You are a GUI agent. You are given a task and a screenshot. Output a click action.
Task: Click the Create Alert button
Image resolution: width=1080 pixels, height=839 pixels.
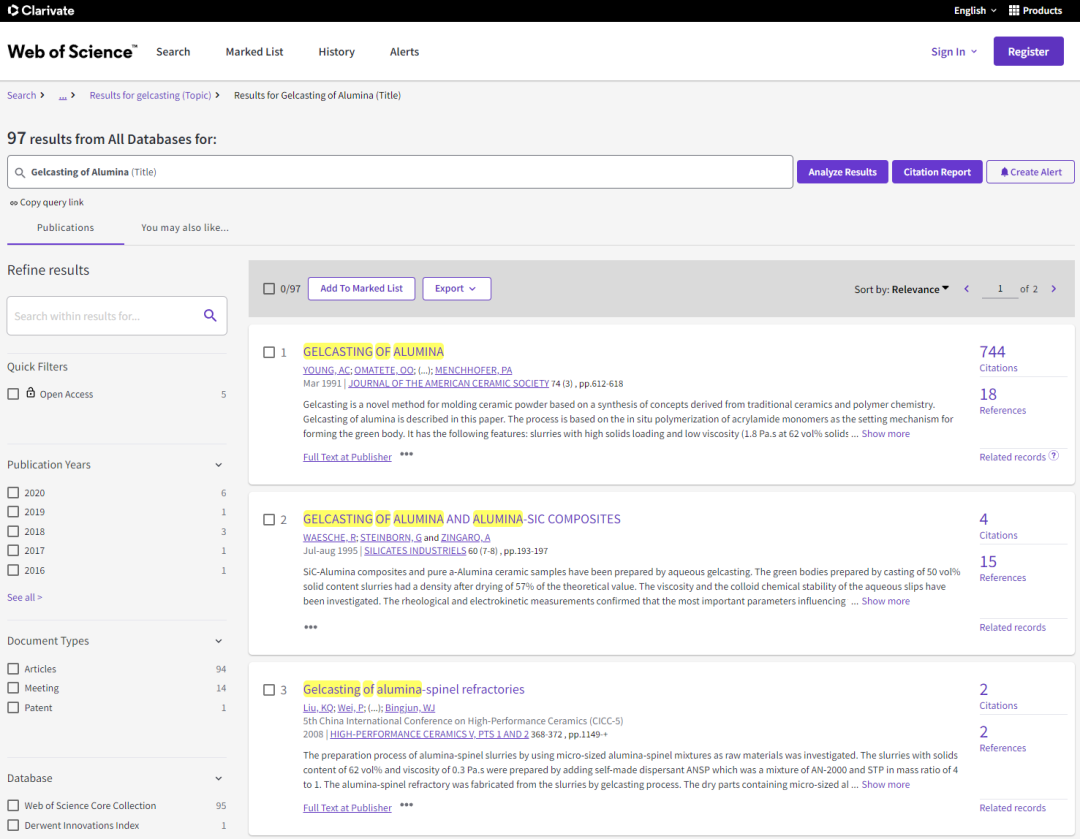(1030, 172)
